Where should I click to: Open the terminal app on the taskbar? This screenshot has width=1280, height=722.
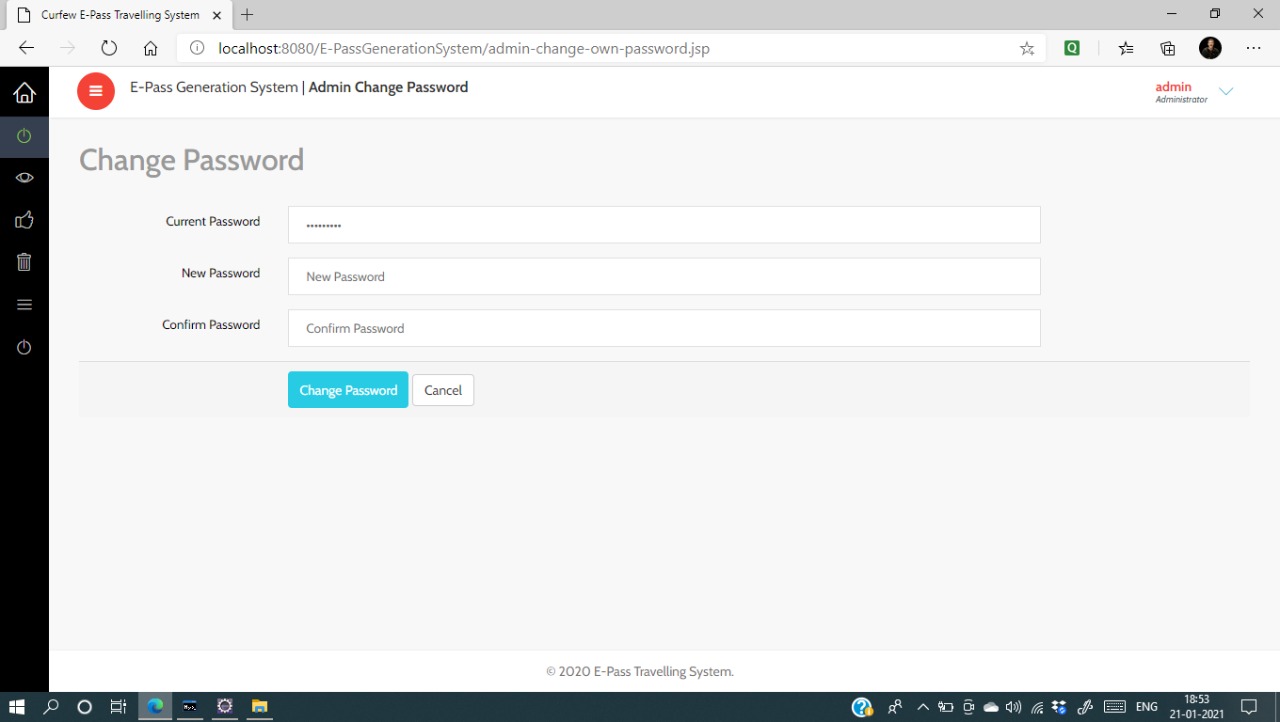pyautogui.click(x=190, y=706)
